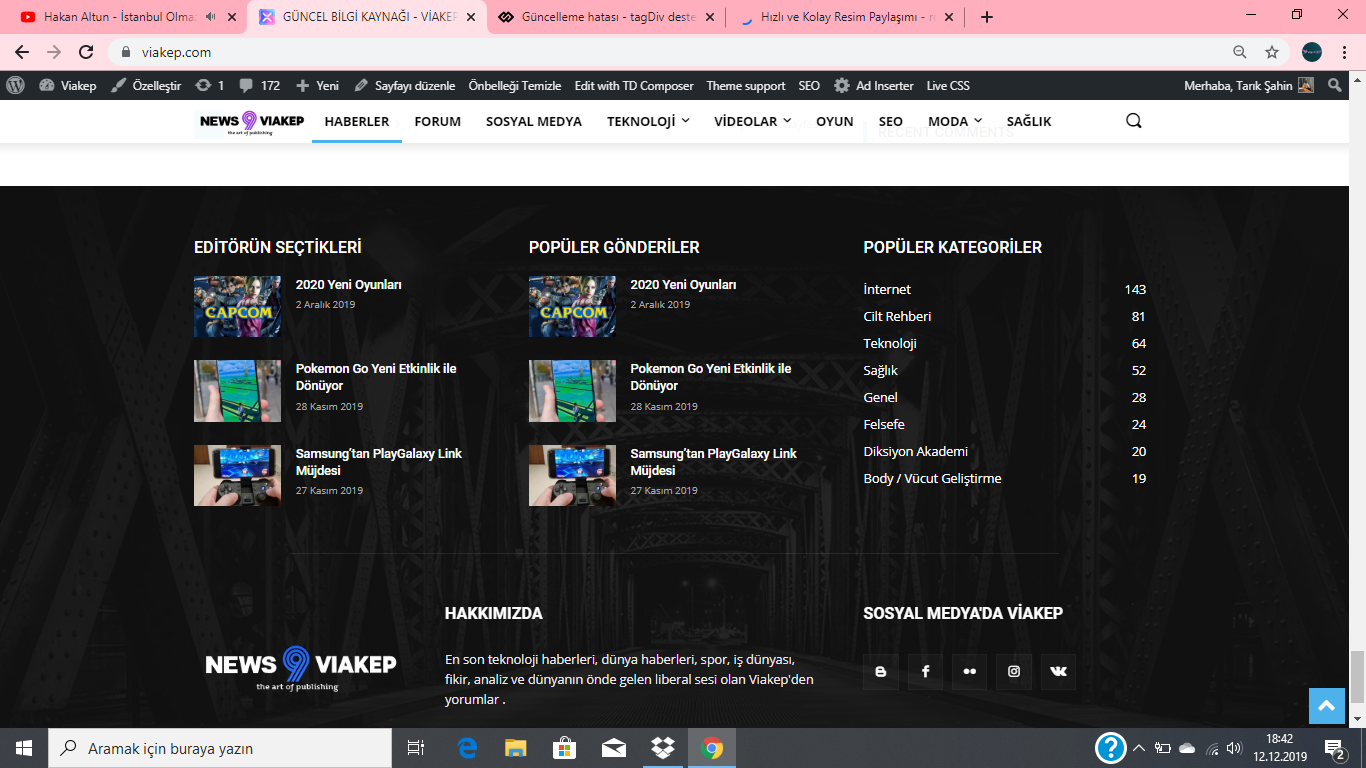Open the updates icon showing 1
The height and width of the screenshot is (768, 1366).
(x=209, y=86)
